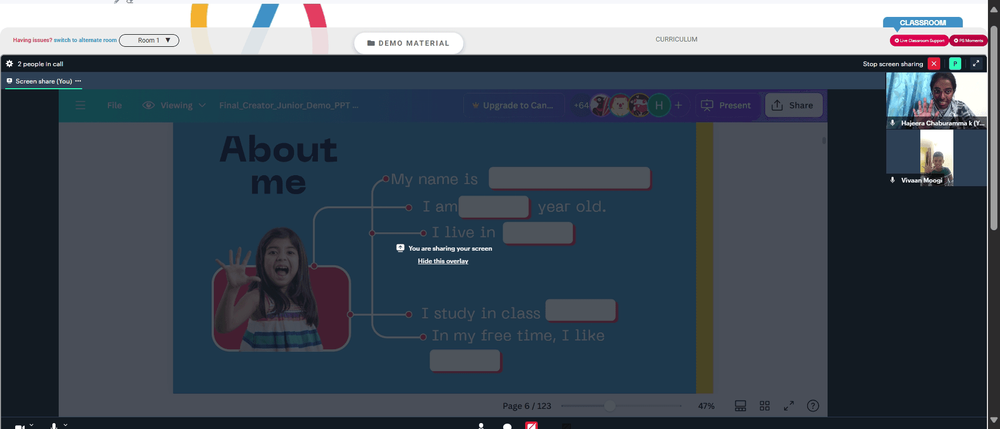Screen dimensions: 1000x429
Task: Click Canva fullscreen arrows icon
Action: (x=789, y=405)
